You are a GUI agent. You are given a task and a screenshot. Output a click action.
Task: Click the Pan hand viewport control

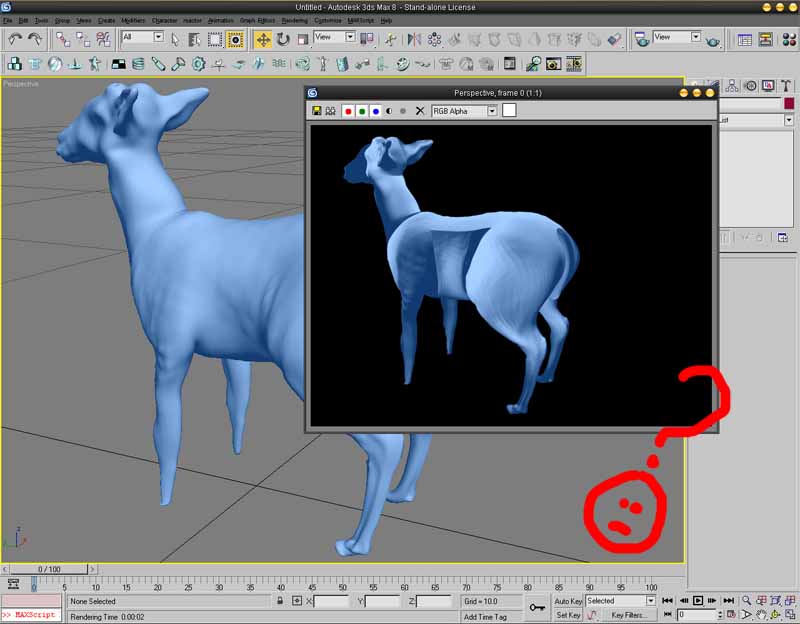[761, 615]
